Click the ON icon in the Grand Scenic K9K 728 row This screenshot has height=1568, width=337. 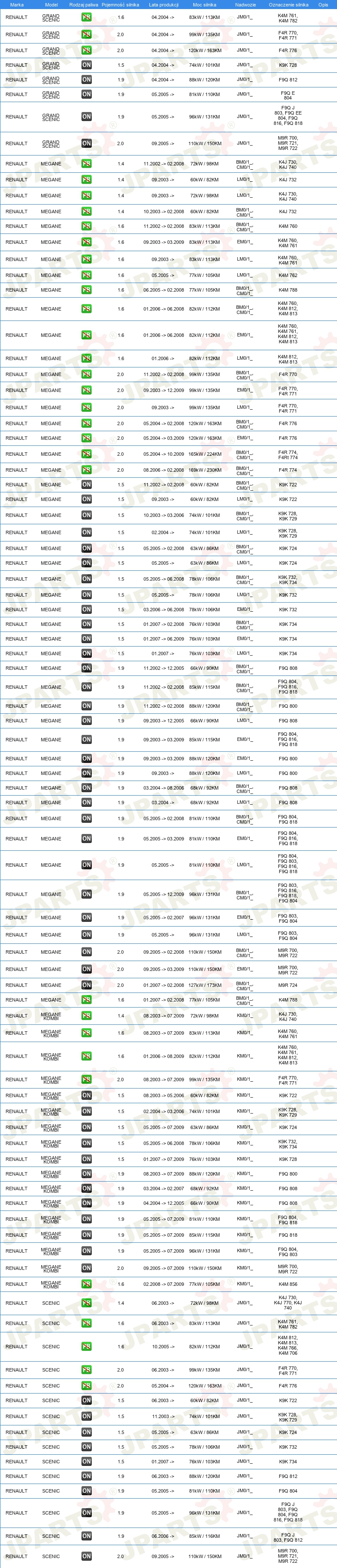click(x=87, y=65)
